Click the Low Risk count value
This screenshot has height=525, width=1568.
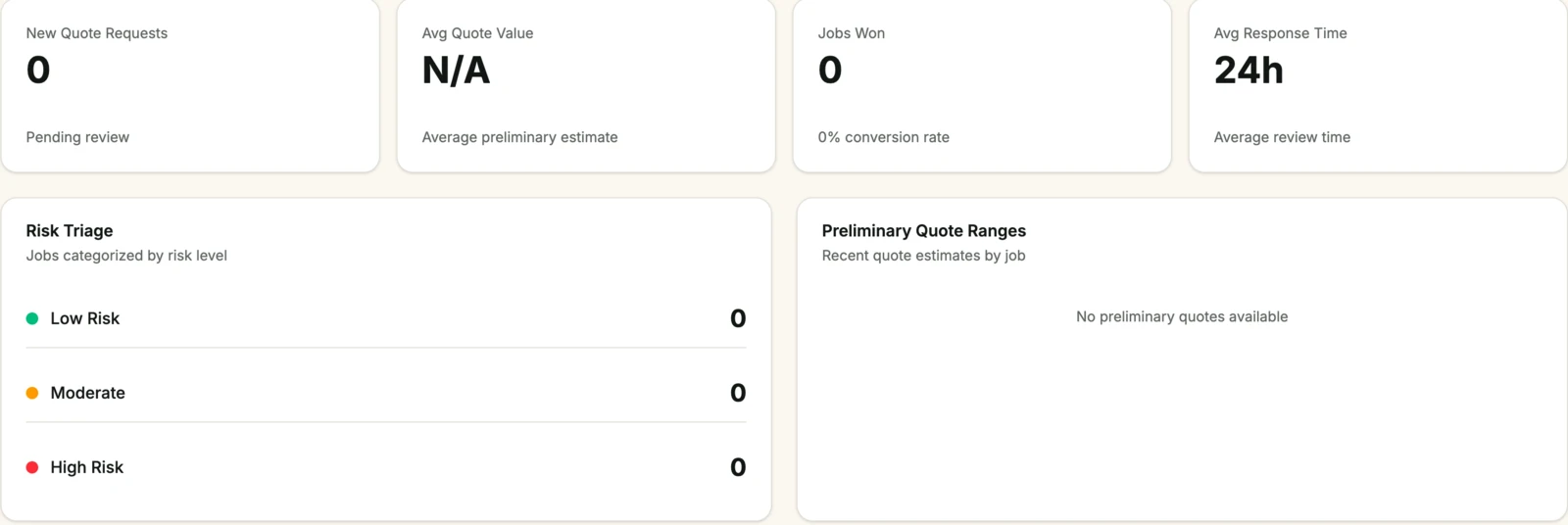[x=738, y=318]
